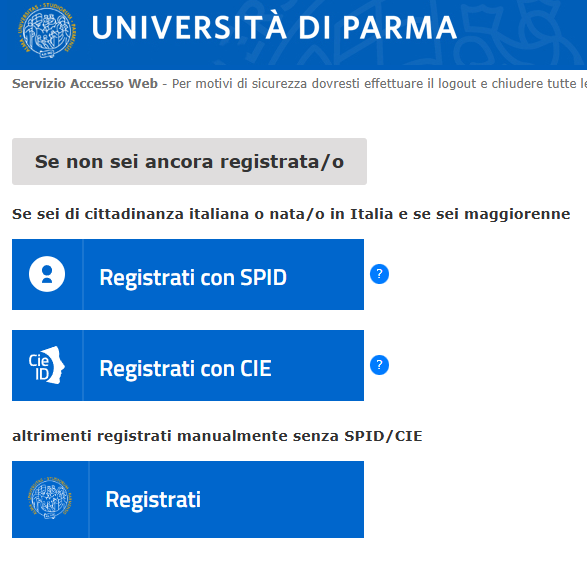Viewport: 587px width, 574px height.
Task: Select the 'Registrati con SPID' label
Action: tap(193, 277)
